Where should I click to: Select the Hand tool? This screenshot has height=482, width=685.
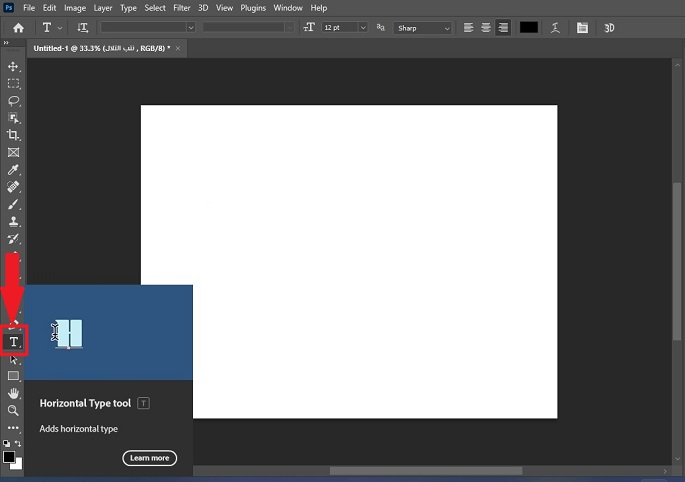13,393
